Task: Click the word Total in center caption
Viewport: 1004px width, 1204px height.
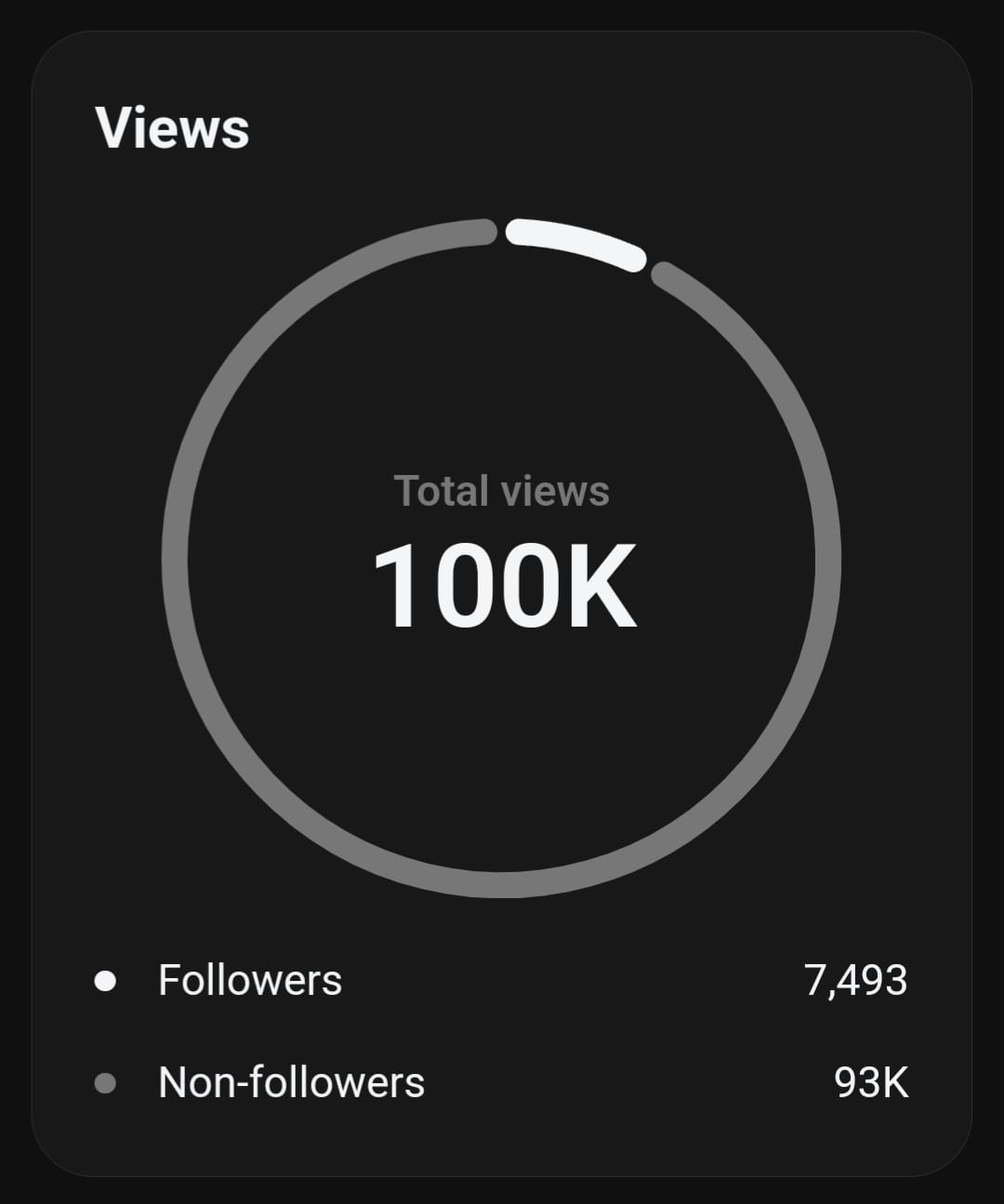Action: click(x=441, y=491)
